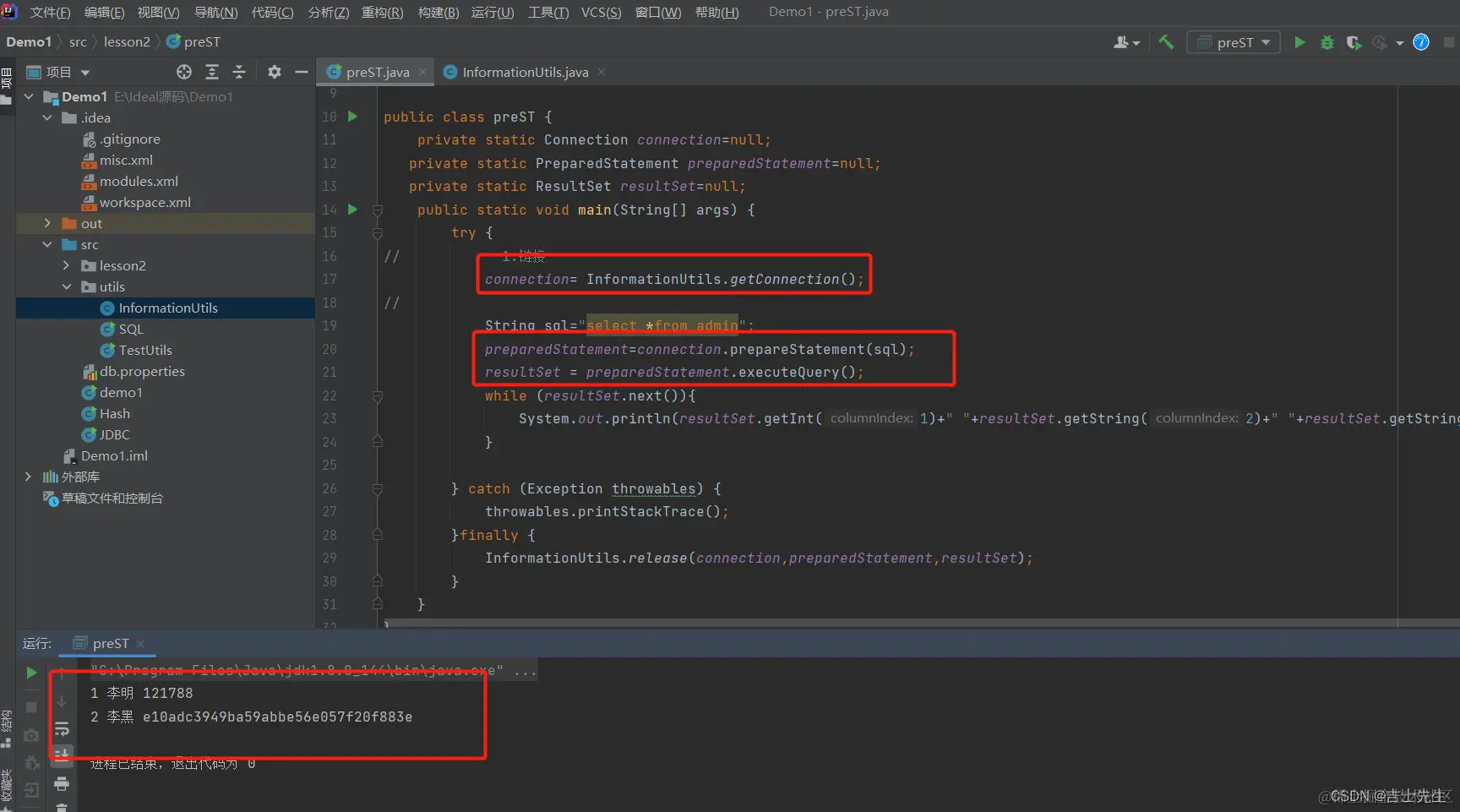Open the dropdown arrow next to profiler icon
Image resolution: width=1460 pixels, height=812 pixels.
click(1400, 43)
